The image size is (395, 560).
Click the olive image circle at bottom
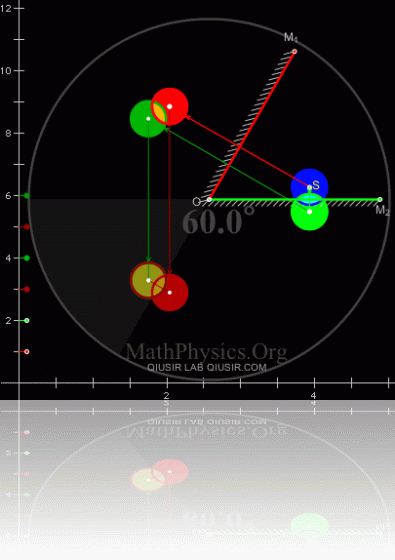point(148,280)
